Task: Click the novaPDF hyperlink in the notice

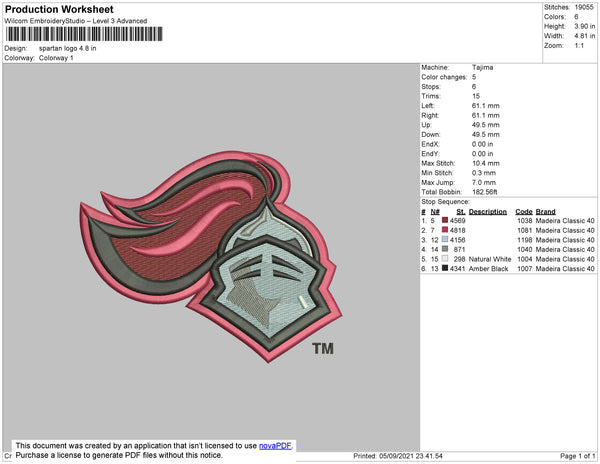Action: (275, 446)
